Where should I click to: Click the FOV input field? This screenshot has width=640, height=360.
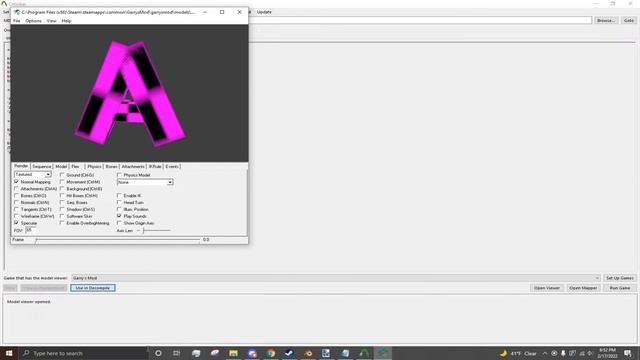31,230
